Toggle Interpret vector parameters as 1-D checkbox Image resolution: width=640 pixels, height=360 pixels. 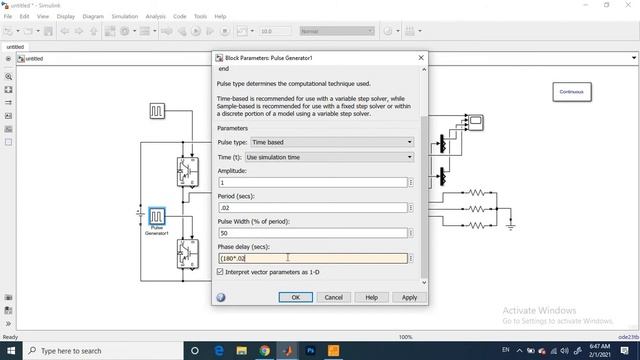click(220, 272)
